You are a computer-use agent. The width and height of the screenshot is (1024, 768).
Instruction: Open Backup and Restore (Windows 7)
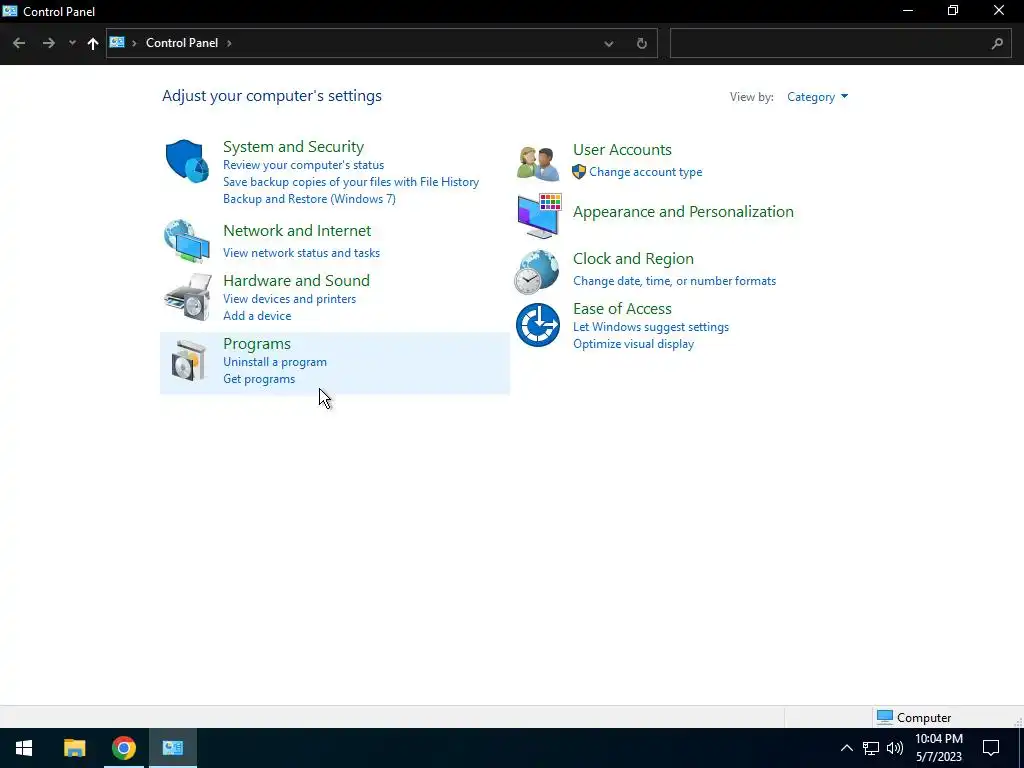tap(310, 199)
